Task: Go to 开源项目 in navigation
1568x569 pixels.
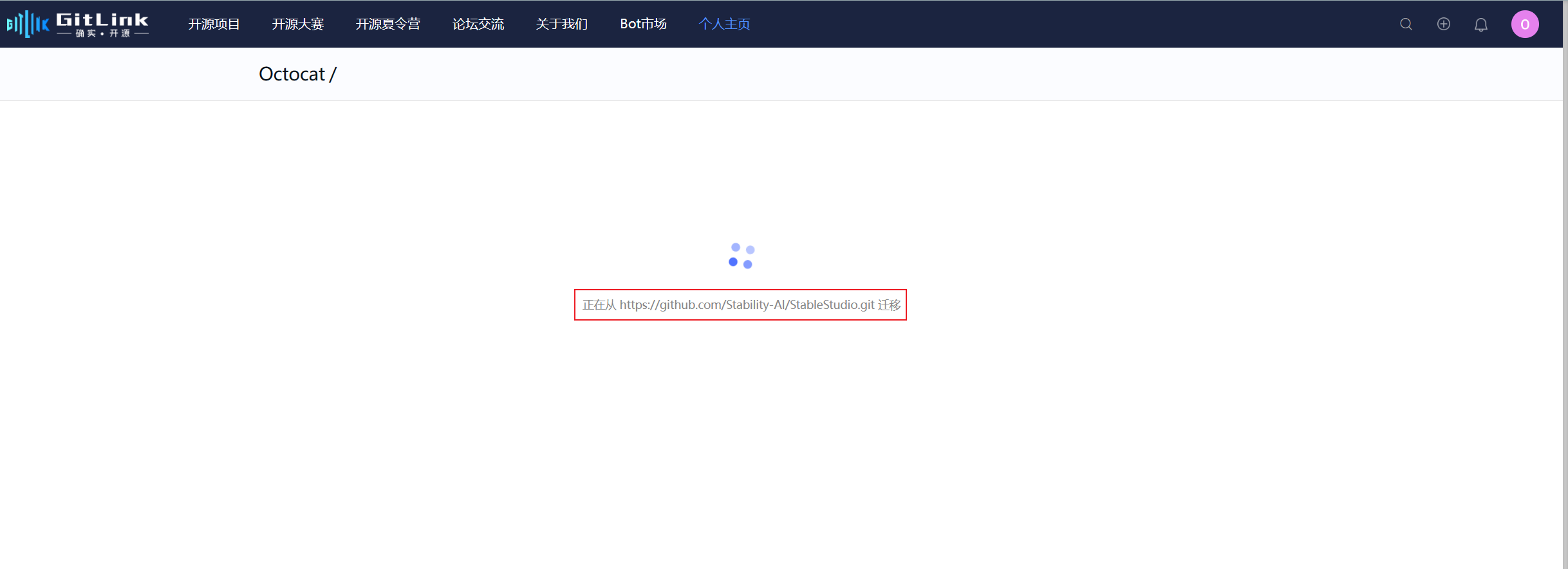Action: (214, 24)
